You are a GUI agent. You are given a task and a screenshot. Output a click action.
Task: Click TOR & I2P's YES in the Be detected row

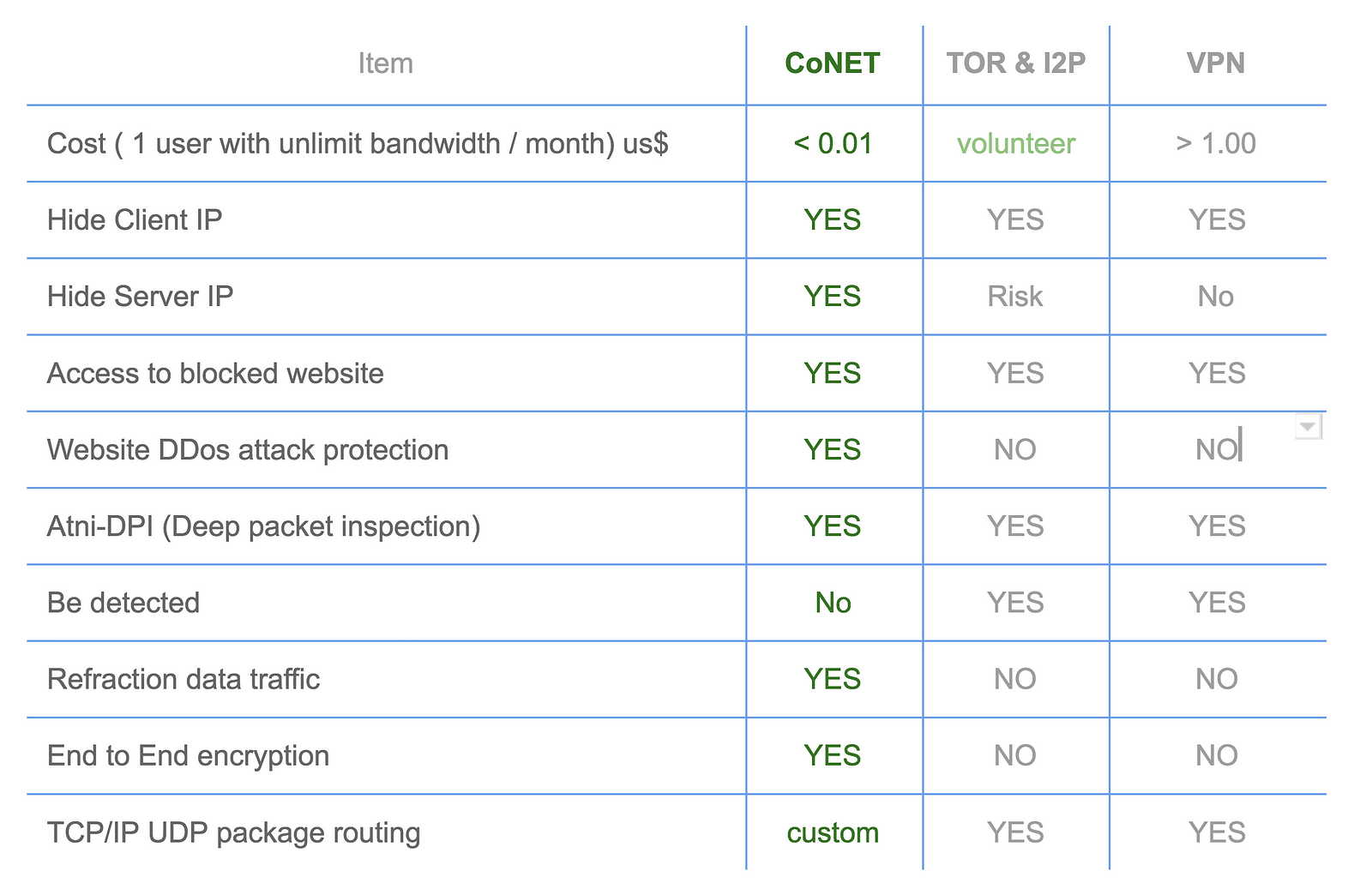tap(1015, 604)
